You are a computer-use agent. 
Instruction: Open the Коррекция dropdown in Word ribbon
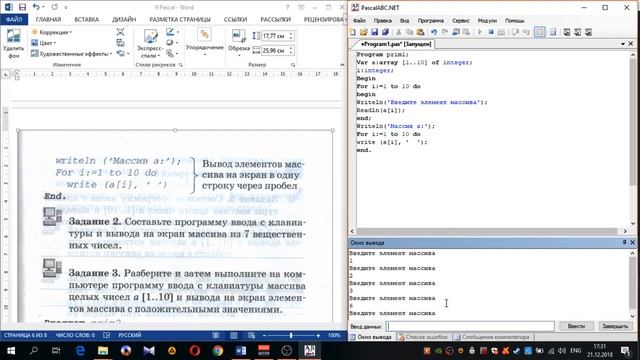coord(51,32)
